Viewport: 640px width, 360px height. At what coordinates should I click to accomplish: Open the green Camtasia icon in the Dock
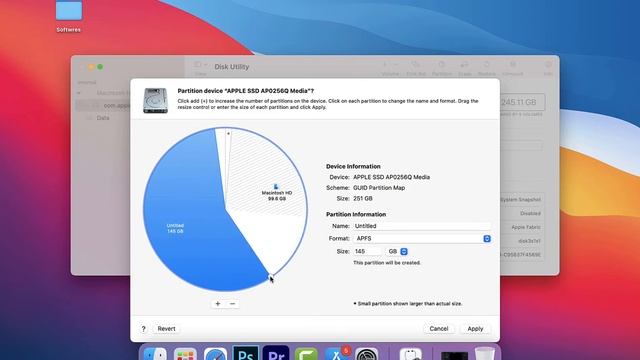pos(306,354)
